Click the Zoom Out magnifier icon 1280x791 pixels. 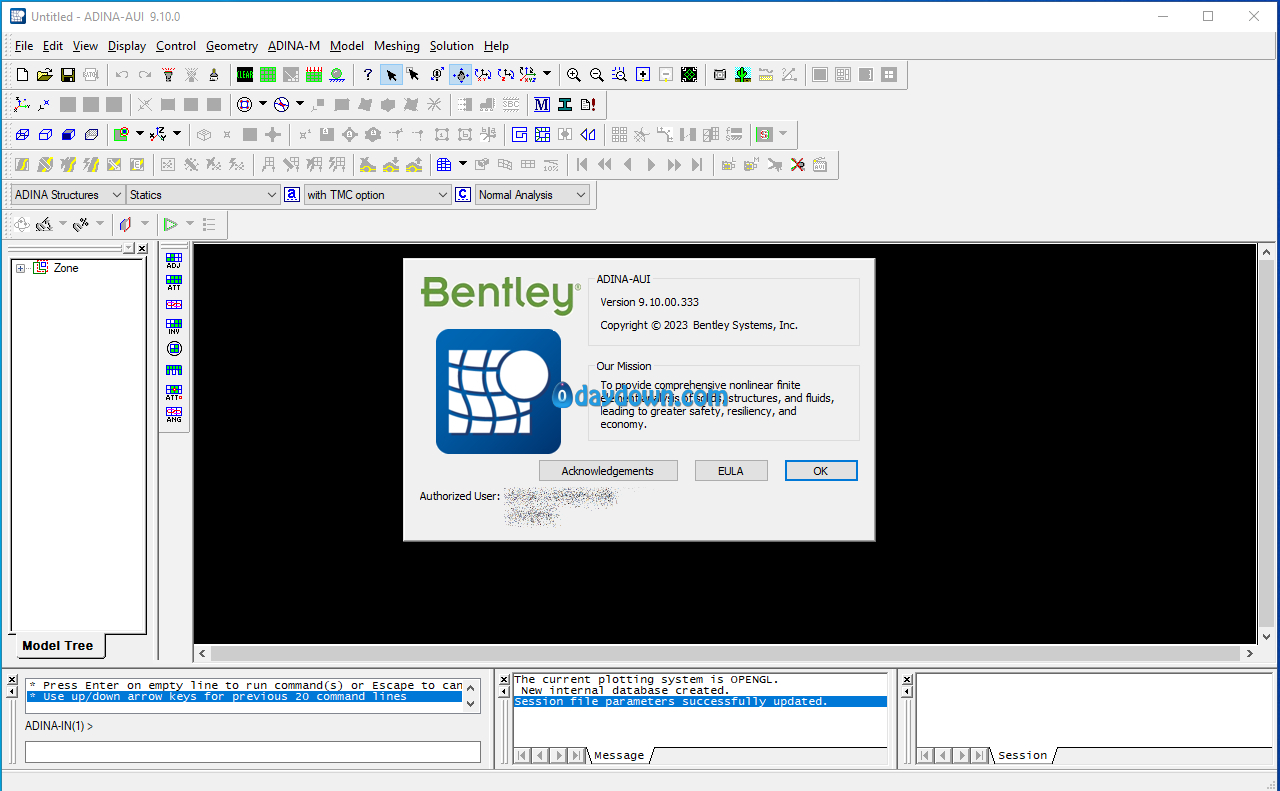click(597, 75)
